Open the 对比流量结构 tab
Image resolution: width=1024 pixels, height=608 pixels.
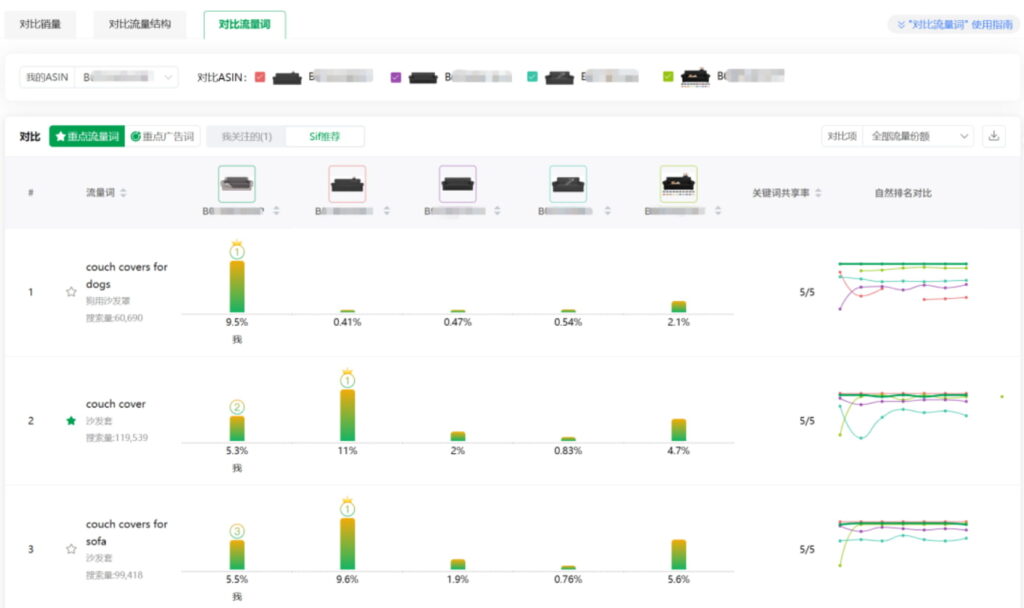[x=139, y=25]
